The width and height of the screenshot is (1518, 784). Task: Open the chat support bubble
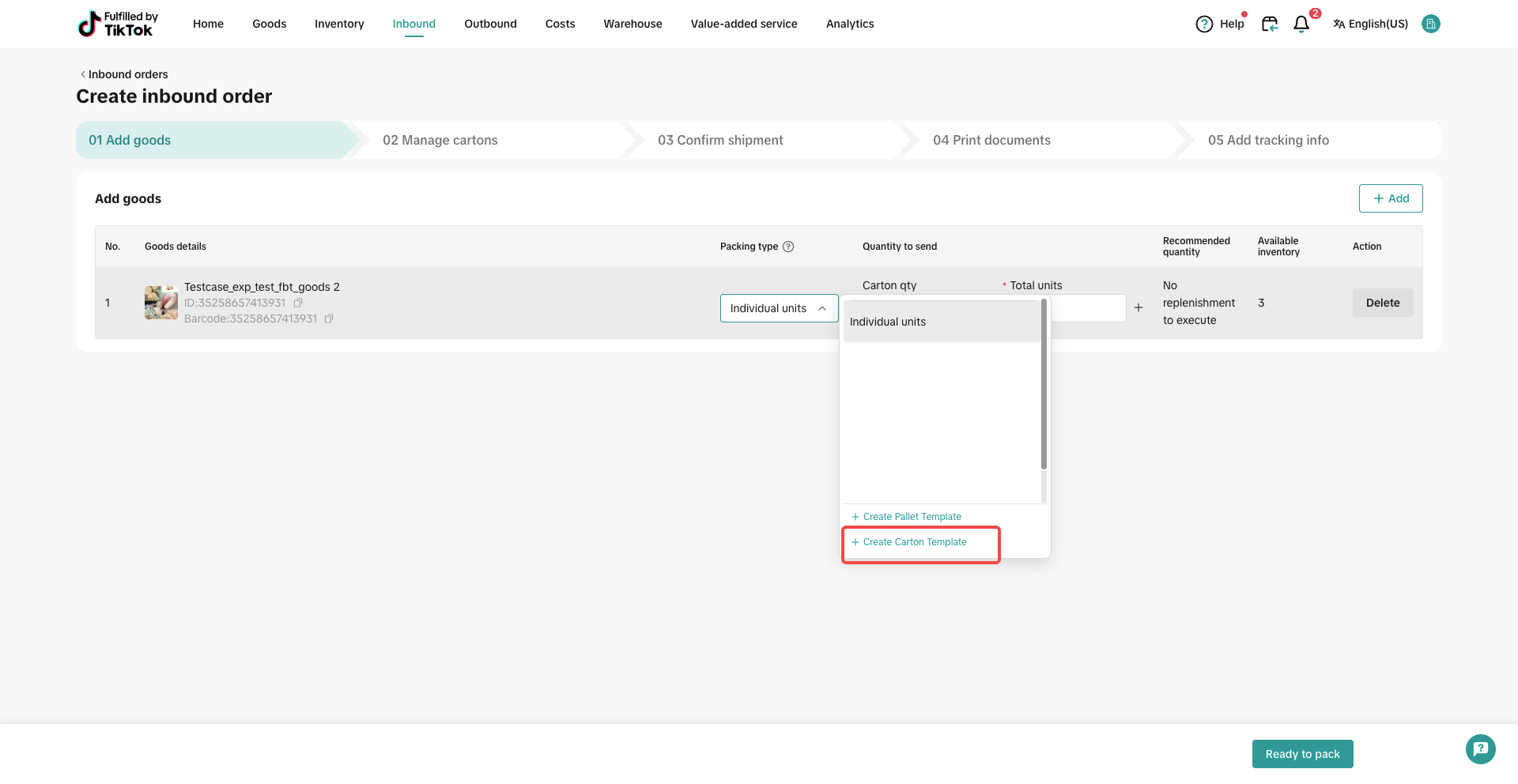[1480, 748]
